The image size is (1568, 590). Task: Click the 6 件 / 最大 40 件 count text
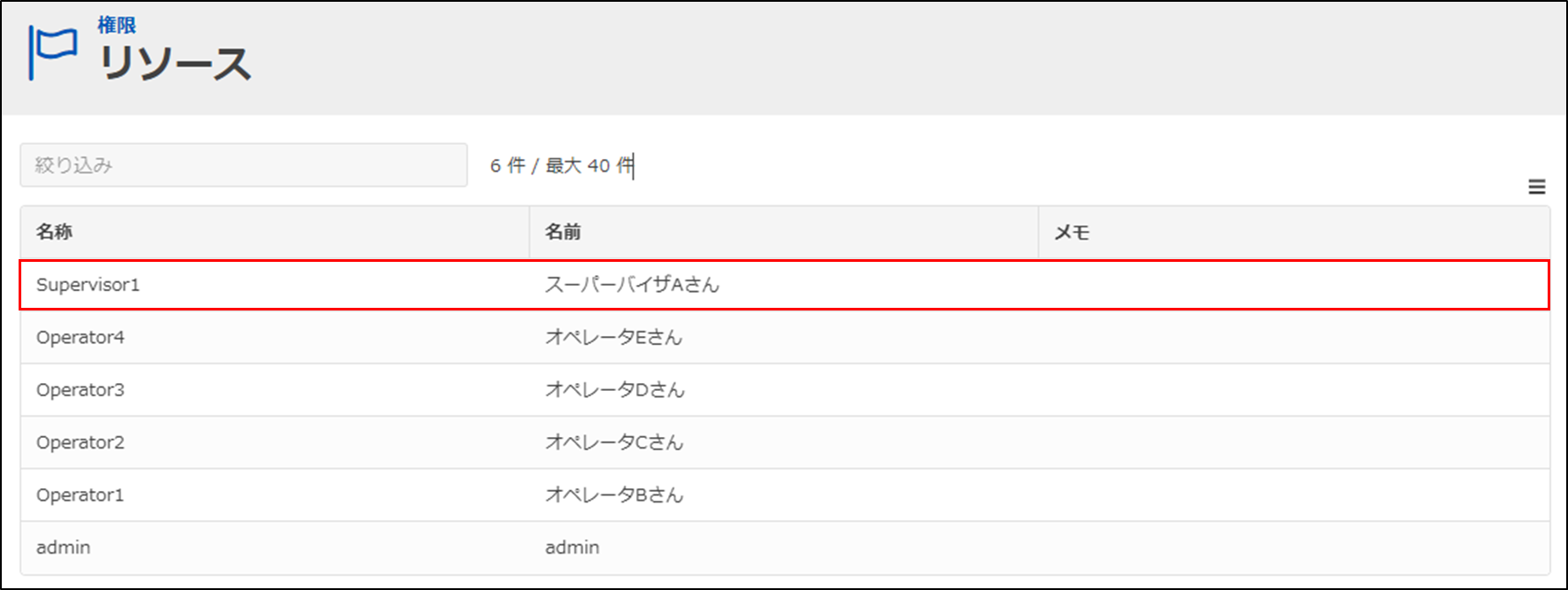coord(562,165)
